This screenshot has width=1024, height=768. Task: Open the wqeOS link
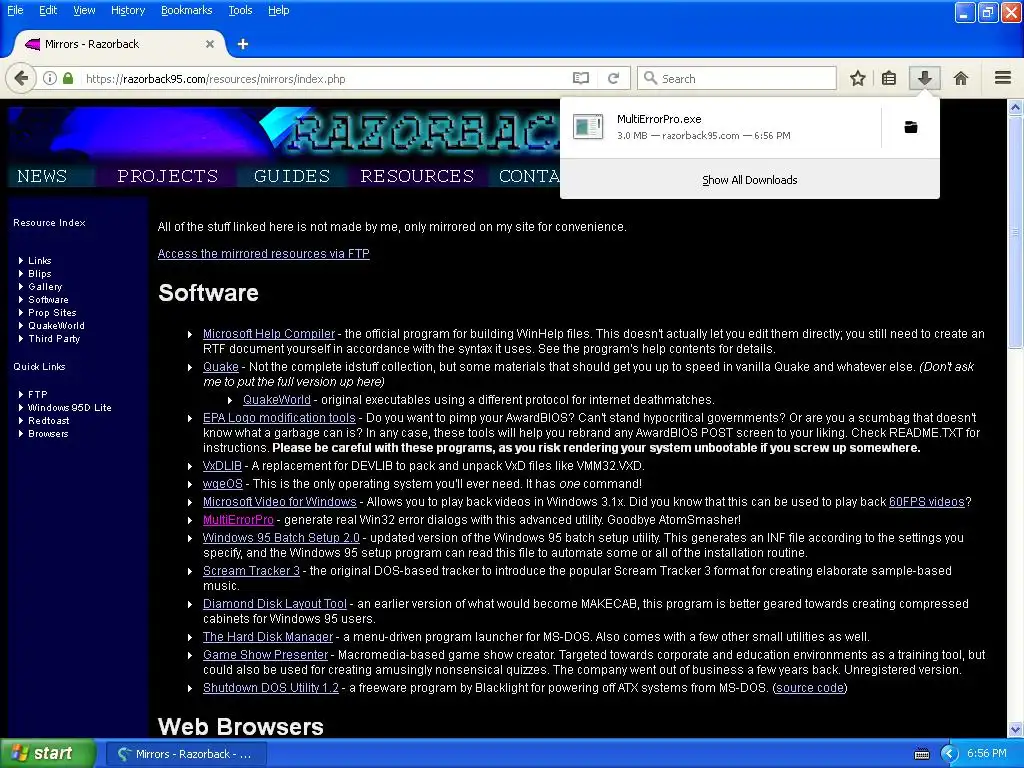[223, 484]
